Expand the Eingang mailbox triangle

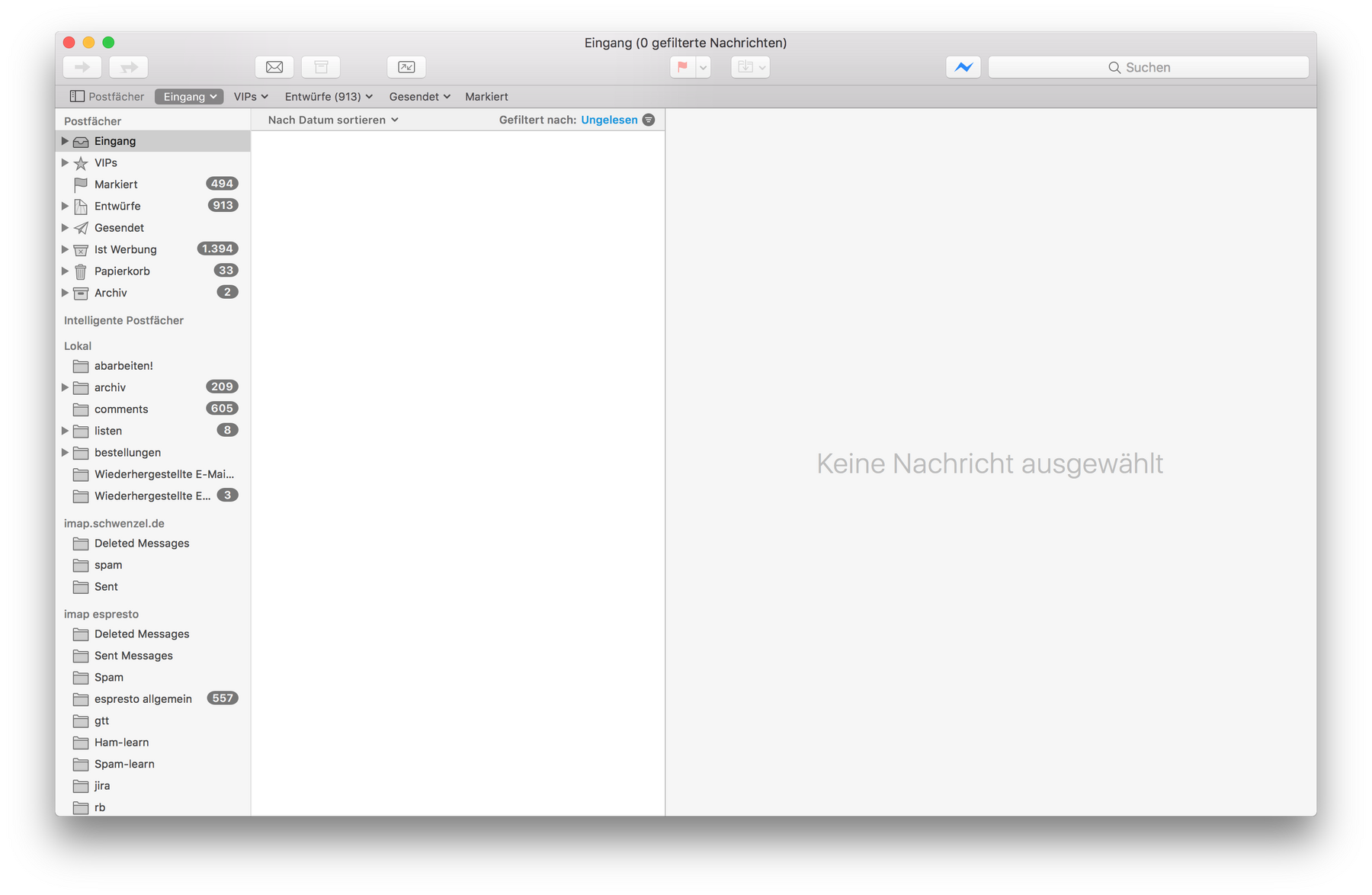tap(65, 141)
